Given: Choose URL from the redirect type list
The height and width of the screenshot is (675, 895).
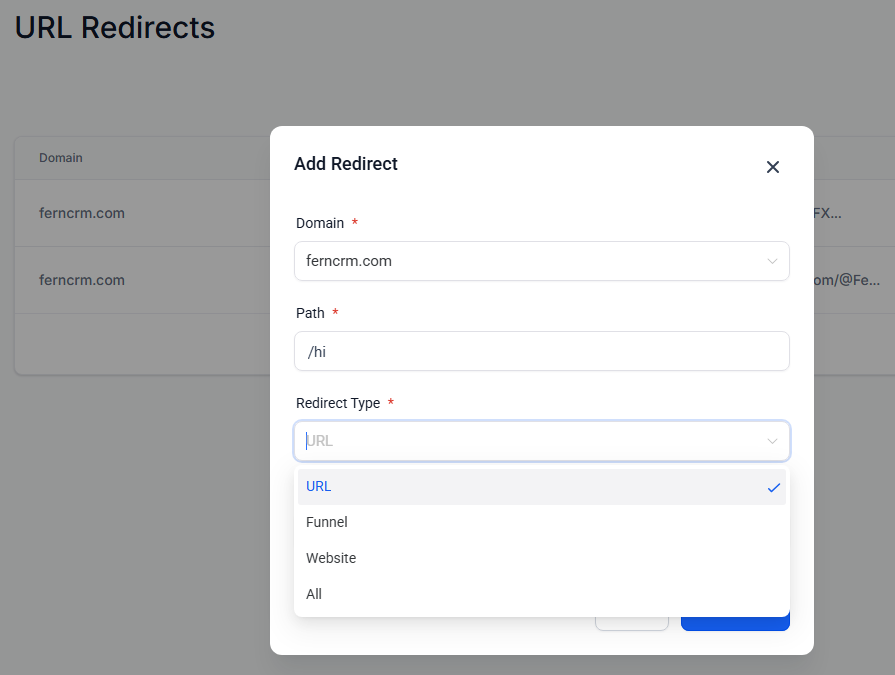Looking at the screenshot, I should [x=318, y=487].
